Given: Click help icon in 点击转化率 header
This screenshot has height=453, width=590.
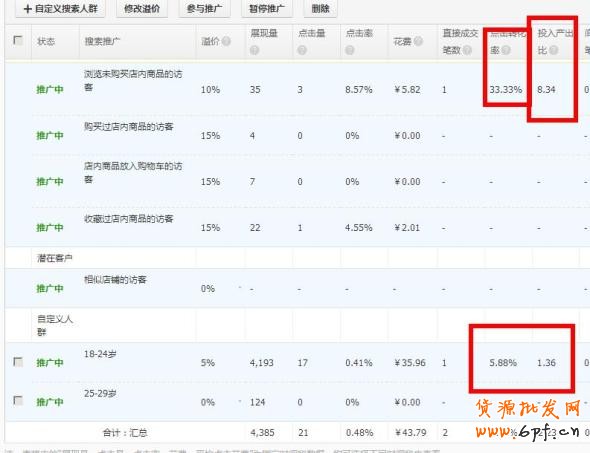Looking at the screenshot, I should (506, 50).
